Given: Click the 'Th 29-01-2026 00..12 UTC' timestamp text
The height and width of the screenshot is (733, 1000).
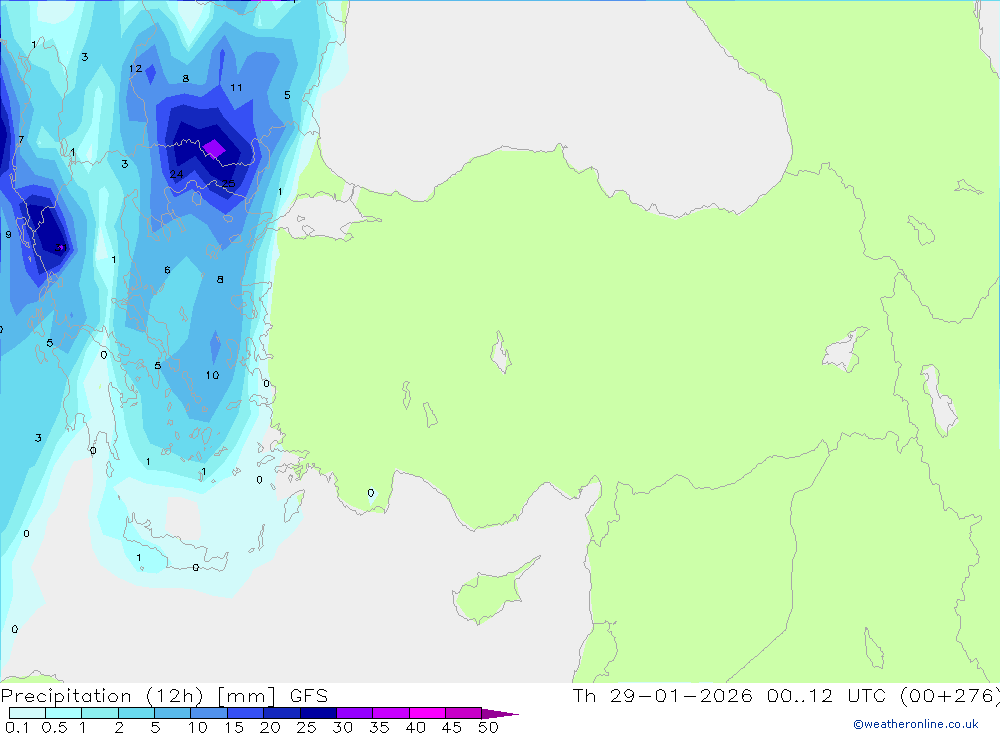Looking at the screenshot, I should pyautogui.click(x=733, y=695).
